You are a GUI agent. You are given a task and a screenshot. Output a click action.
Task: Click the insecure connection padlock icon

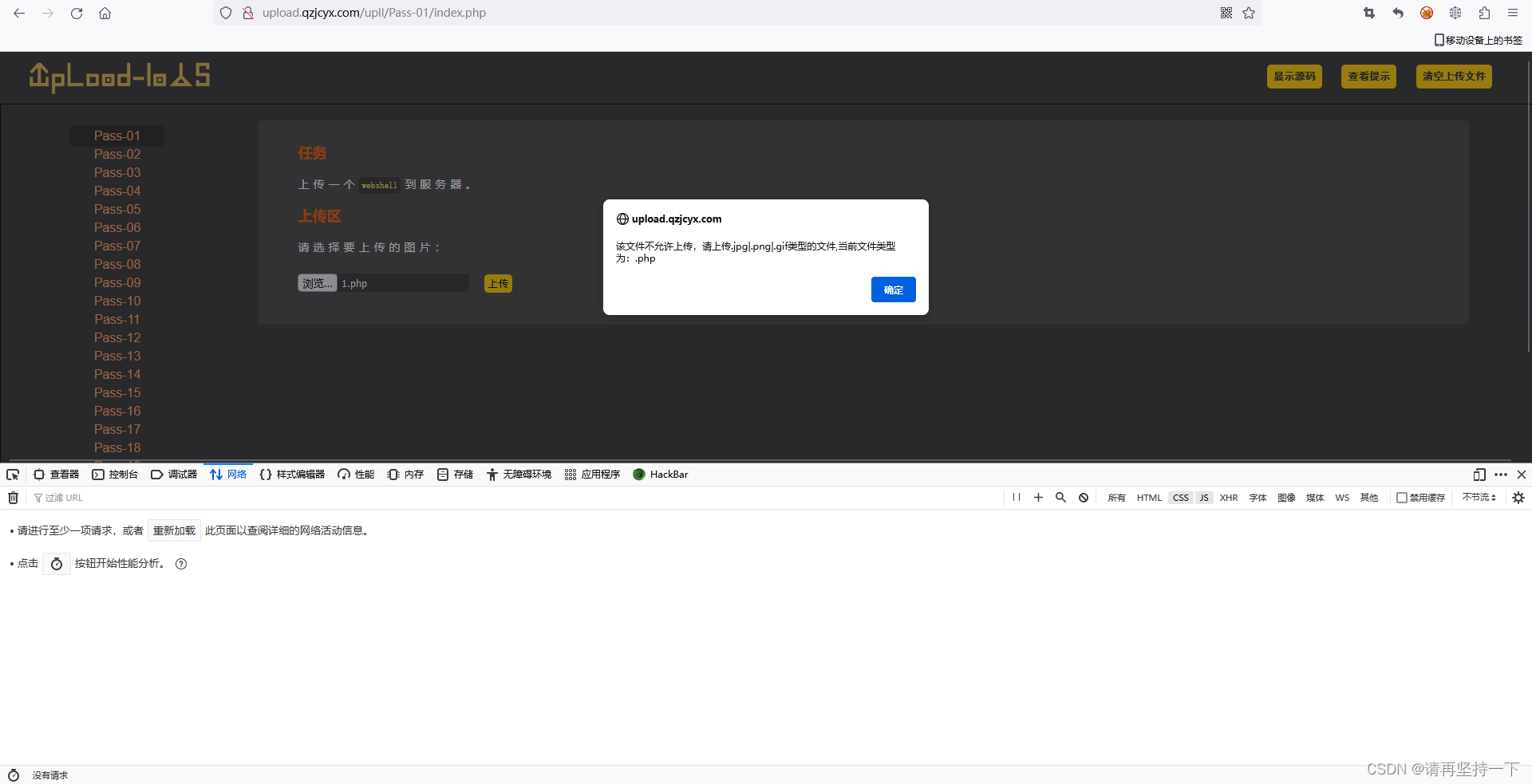click(x=248, y=13)
